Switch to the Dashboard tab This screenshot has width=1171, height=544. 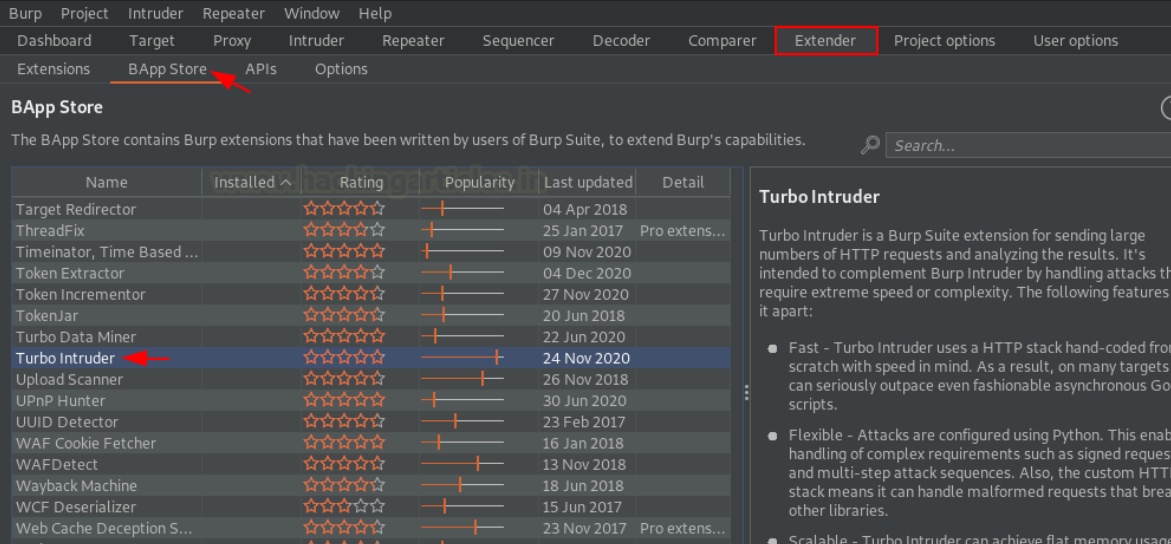54,41
